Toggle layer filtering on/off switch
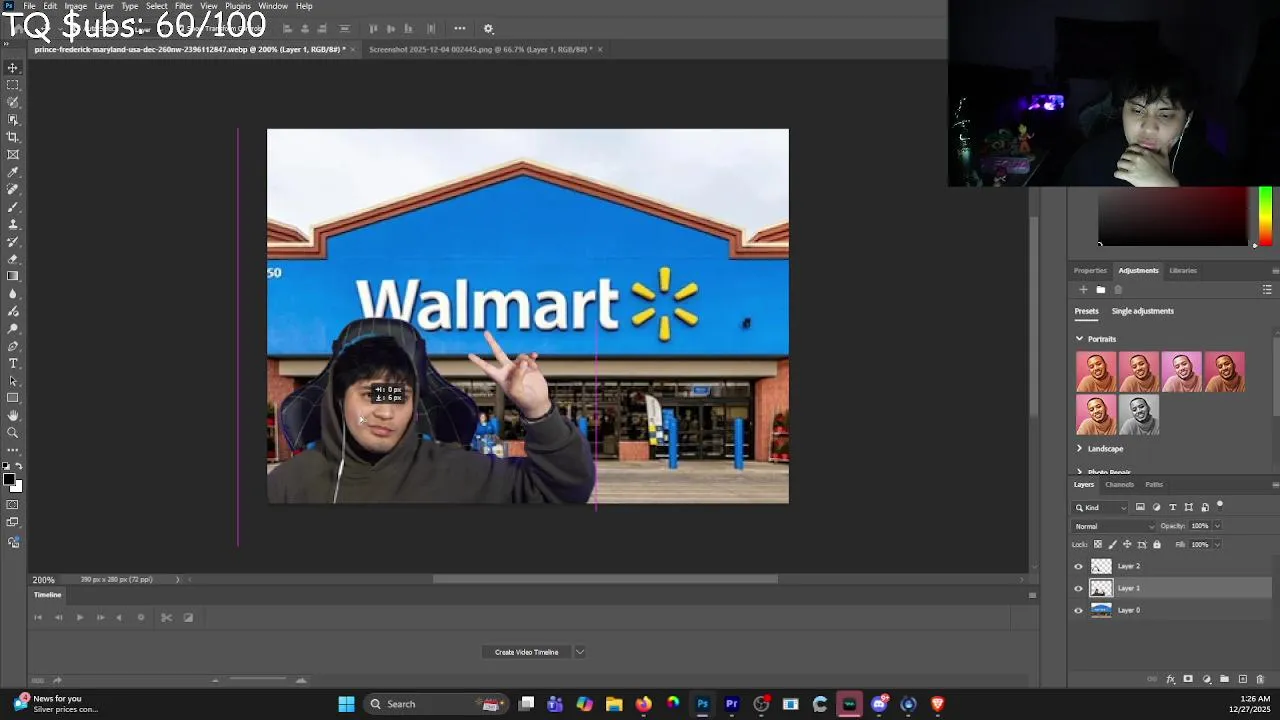Image resolution: width=1280 pixels, height=720 pixels. [x=1220, y=506]
